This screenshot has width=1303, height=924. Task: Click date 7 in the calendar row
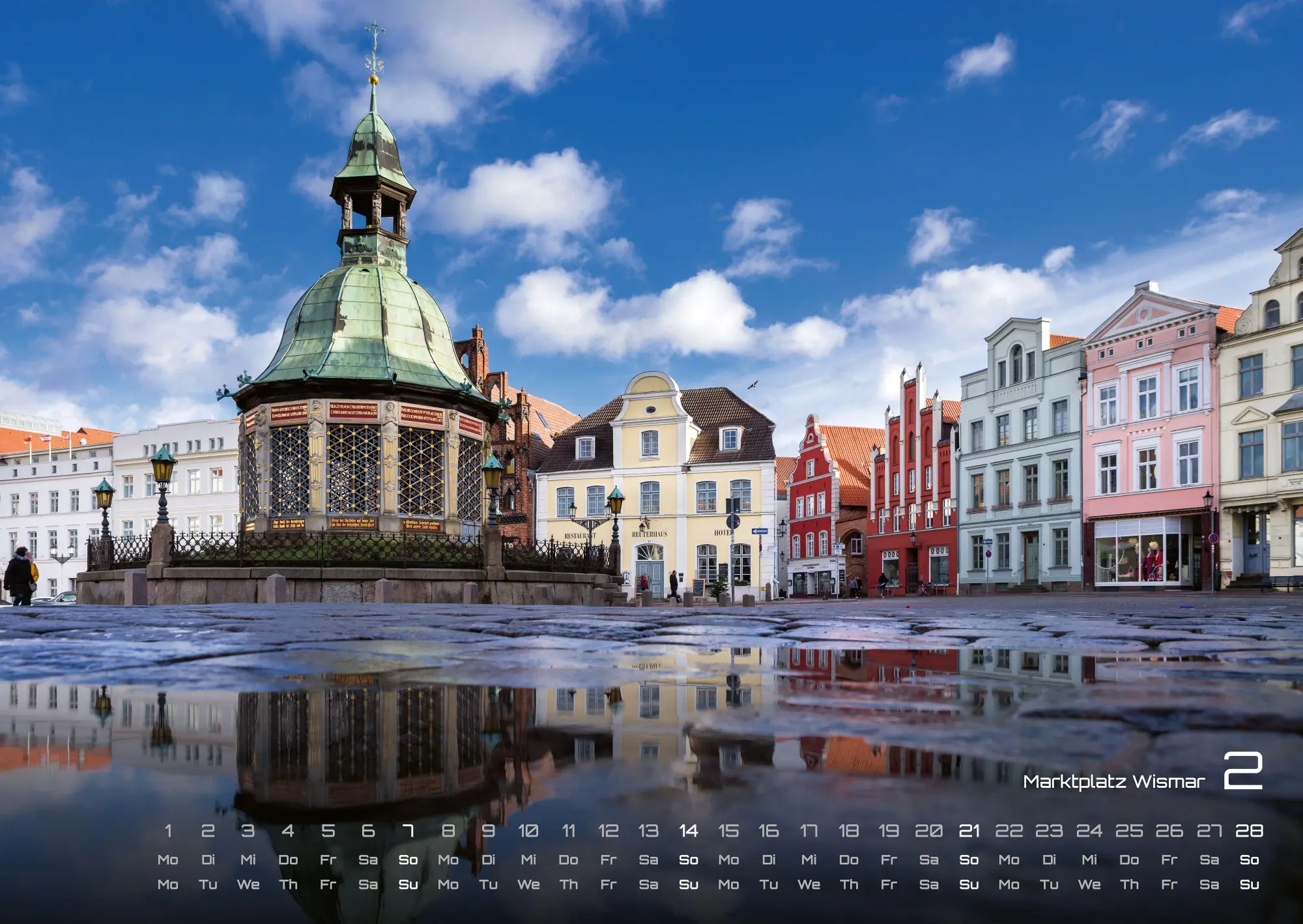[408, 831]
